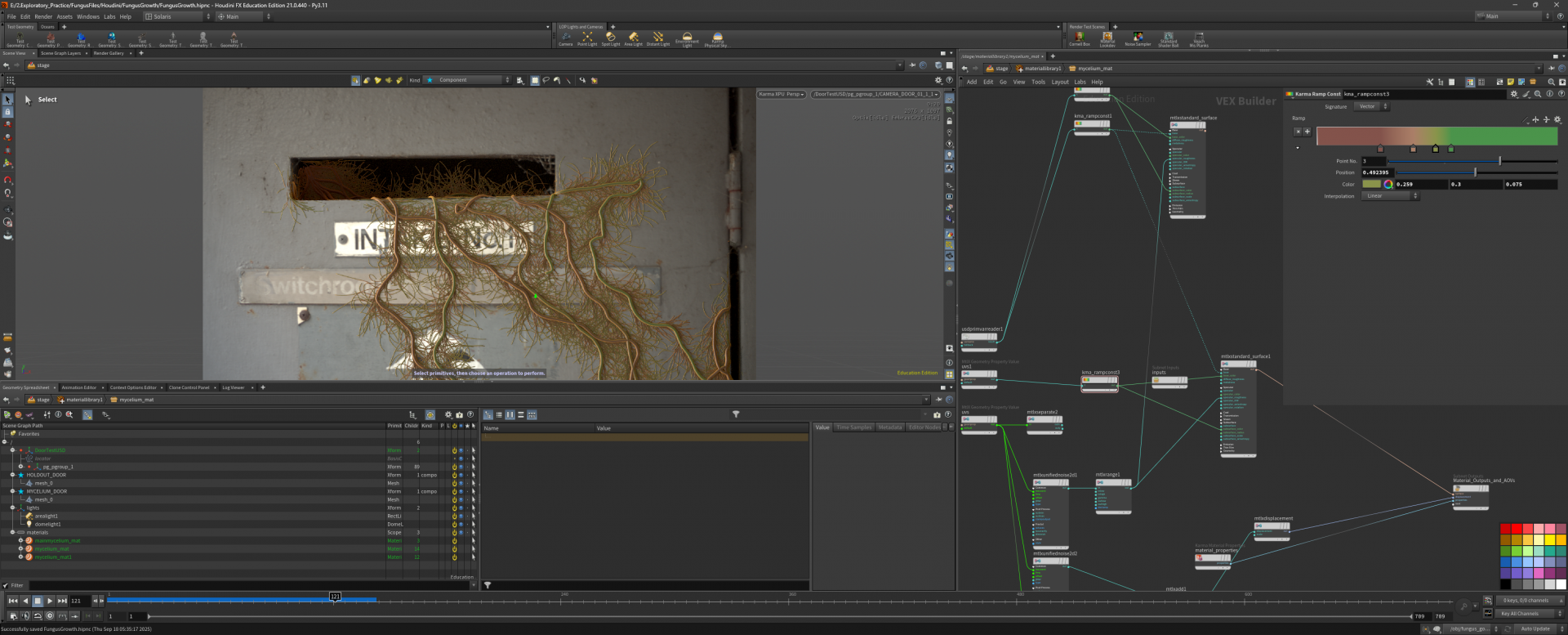Toggle visibility of arealight1 prim
Viewport: 1568px width, 635px height.
(x=461, y=516)
